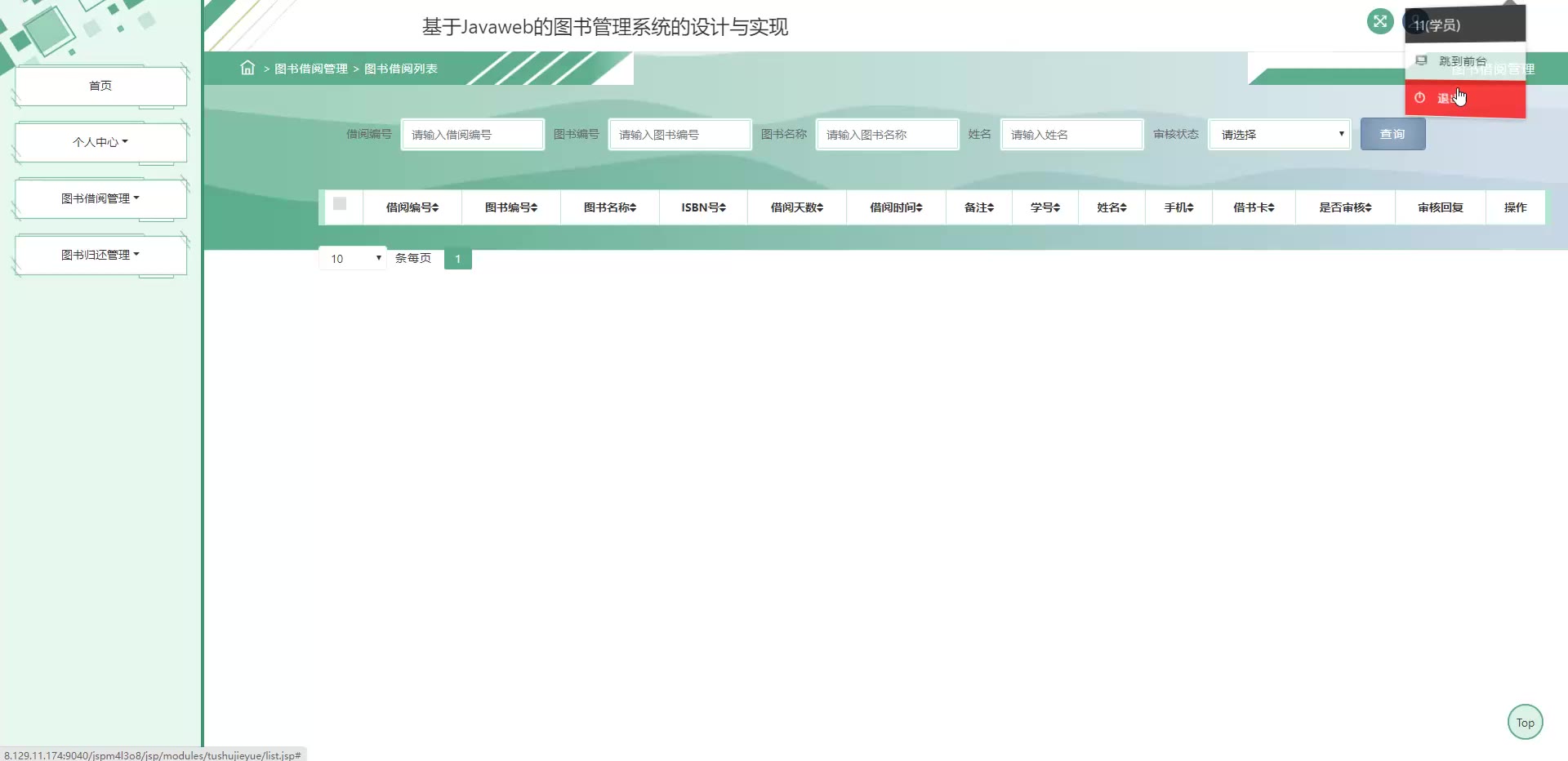Click the system title heading text
Screen dimensions: 1568x761
605,27
